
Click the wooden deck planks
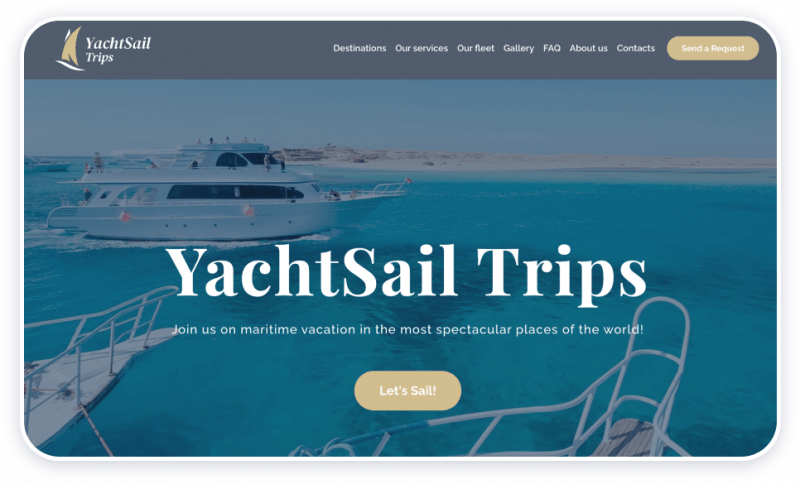coord(625,438)
